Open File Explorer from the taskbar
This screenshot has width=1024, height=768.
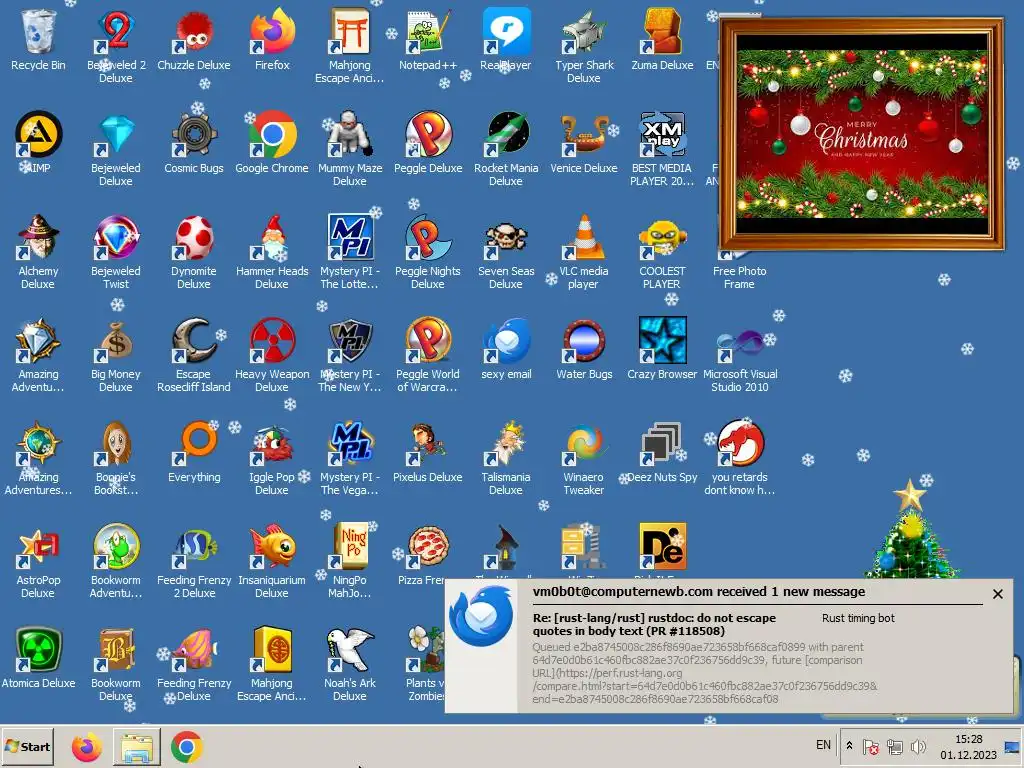click(136, 747)
